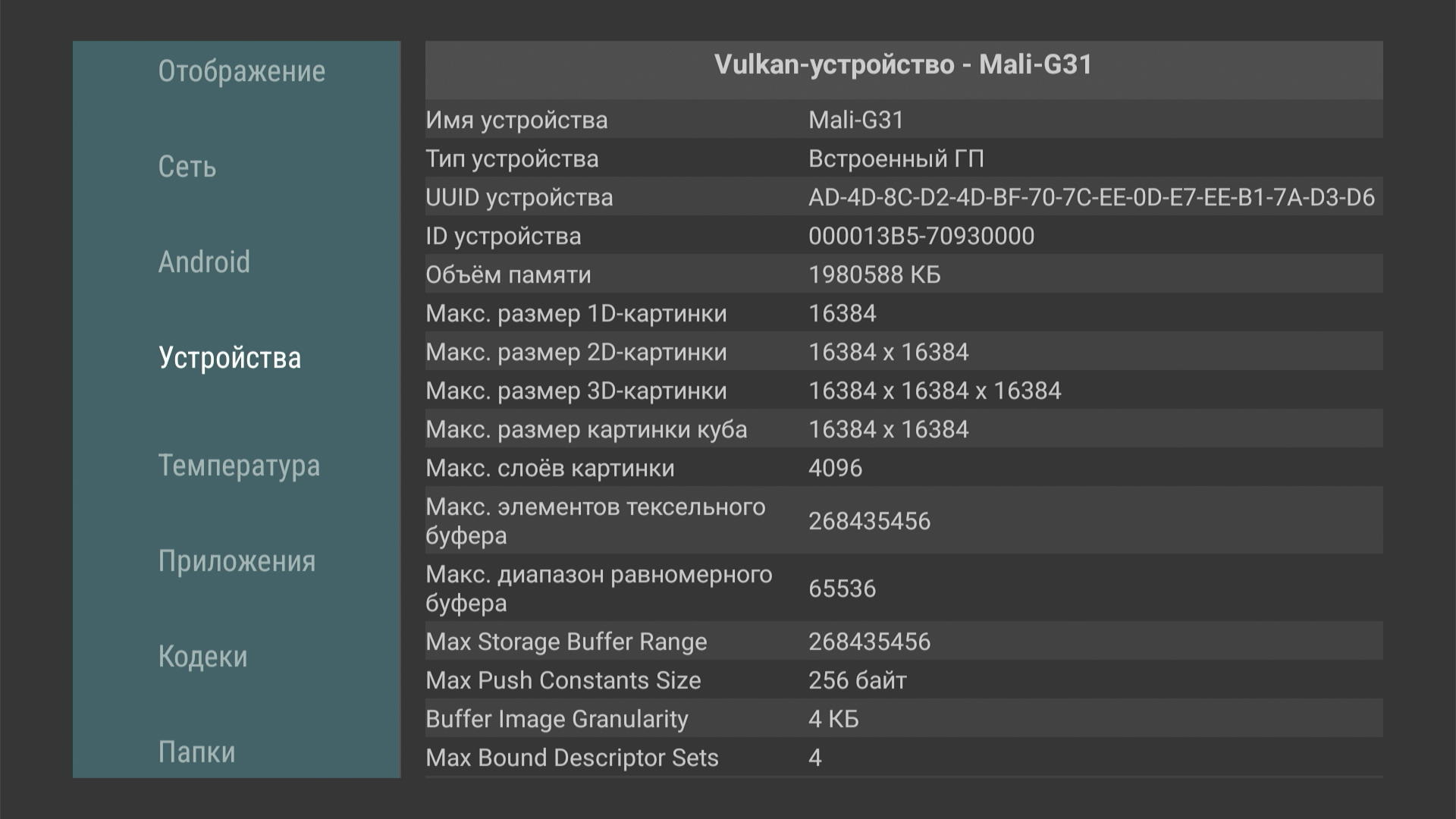Click the Макс. размер 1D-картинки row
Image resolution: width=1456 pixels, height=819 pixels.
click(903, 313)
